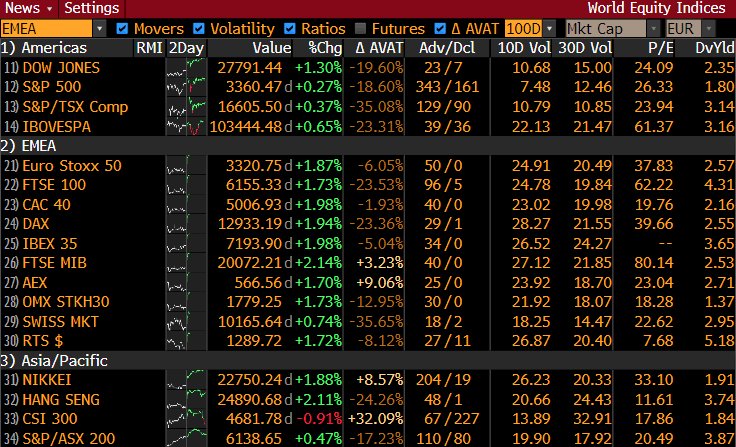Click S&P 500 Adv/Dcl 343 / 161
The height and width of the screenshot is (447, 736).
[447, 87]
